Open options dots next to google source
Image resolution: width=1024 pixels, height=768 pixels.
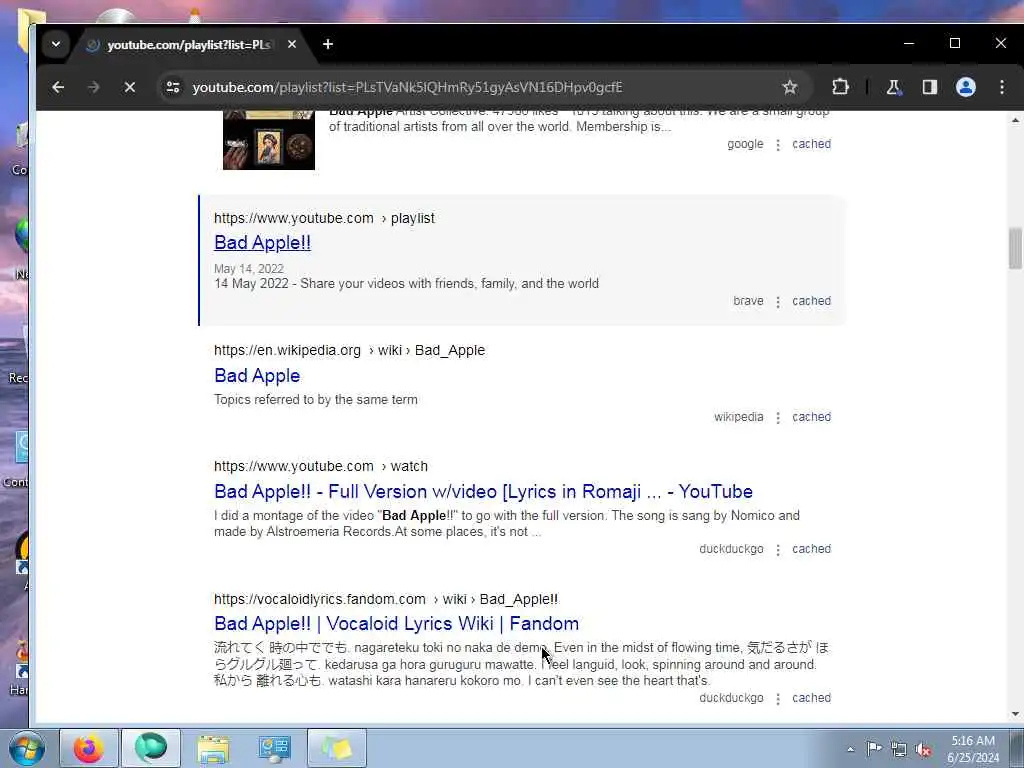777,144
